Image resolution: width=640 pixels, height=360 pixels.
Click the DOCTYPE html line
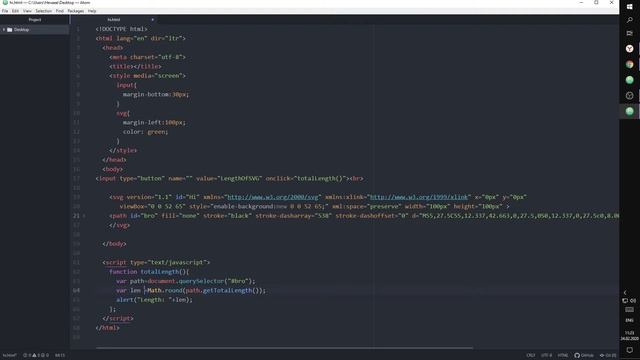point(122,29)
